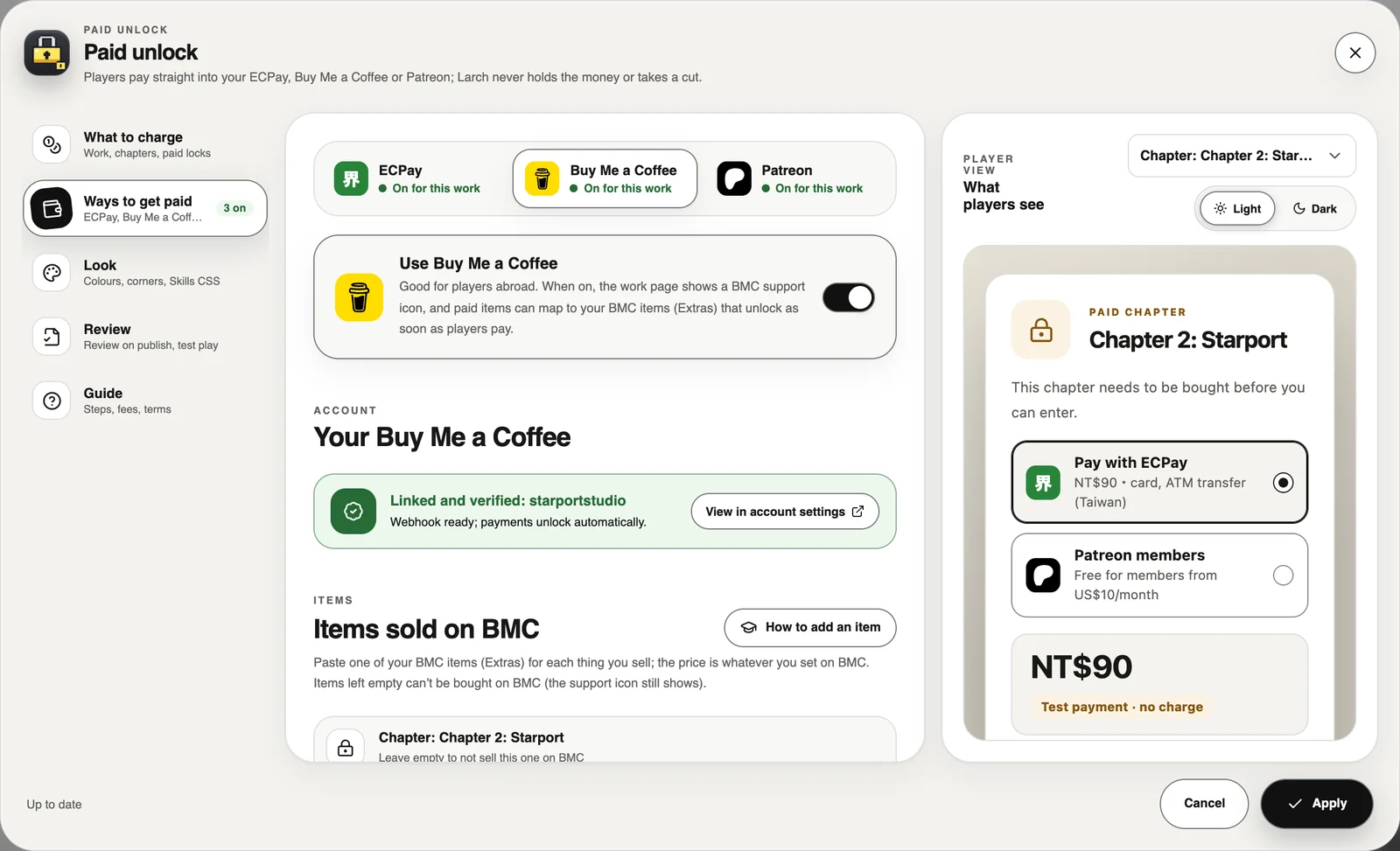This screenshot has width=1400, height=851.
Task: Click the coins icon beside What to charge
Action: 52,144
